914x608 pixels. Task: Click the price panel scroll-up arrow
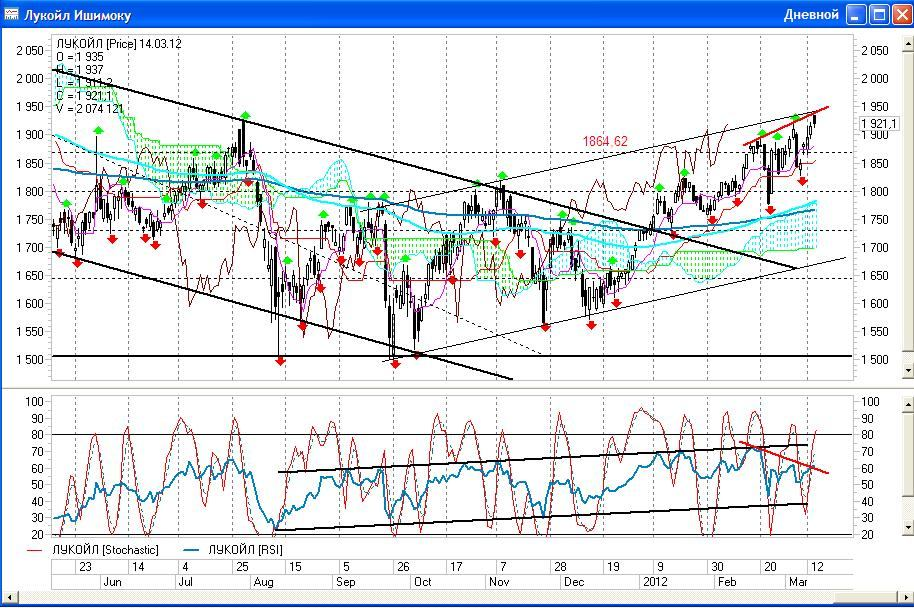pos(908,43)
